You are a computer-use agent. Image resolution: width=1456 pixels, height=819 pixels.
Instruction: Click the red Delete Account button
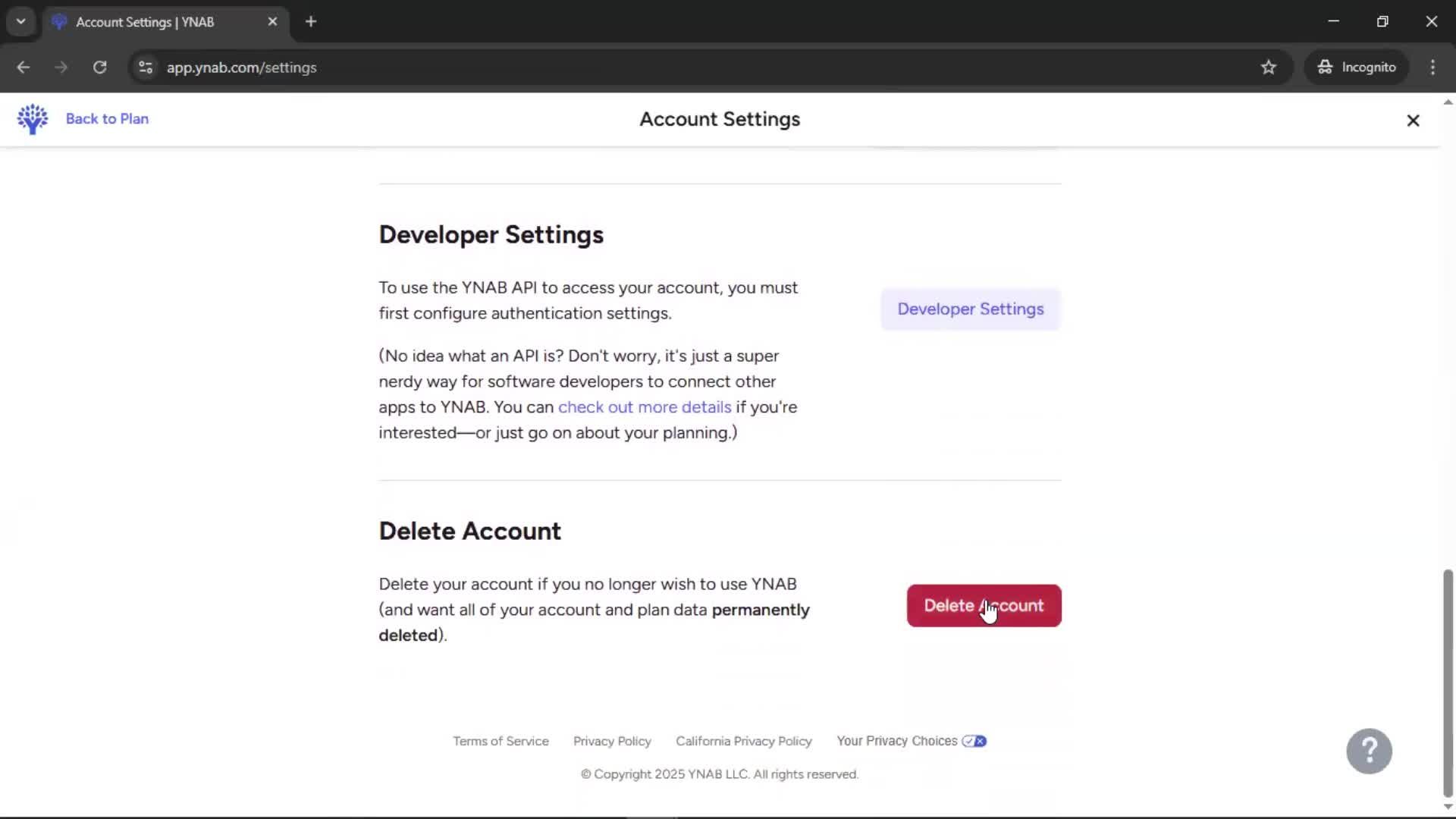pos(984,606)
